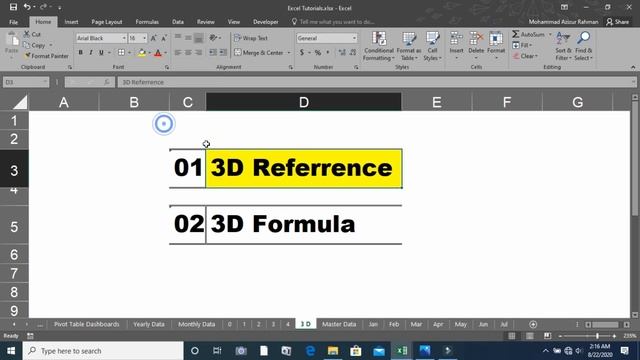Decrease decimal places
This screenshot has height=360, width=640.
353,53
